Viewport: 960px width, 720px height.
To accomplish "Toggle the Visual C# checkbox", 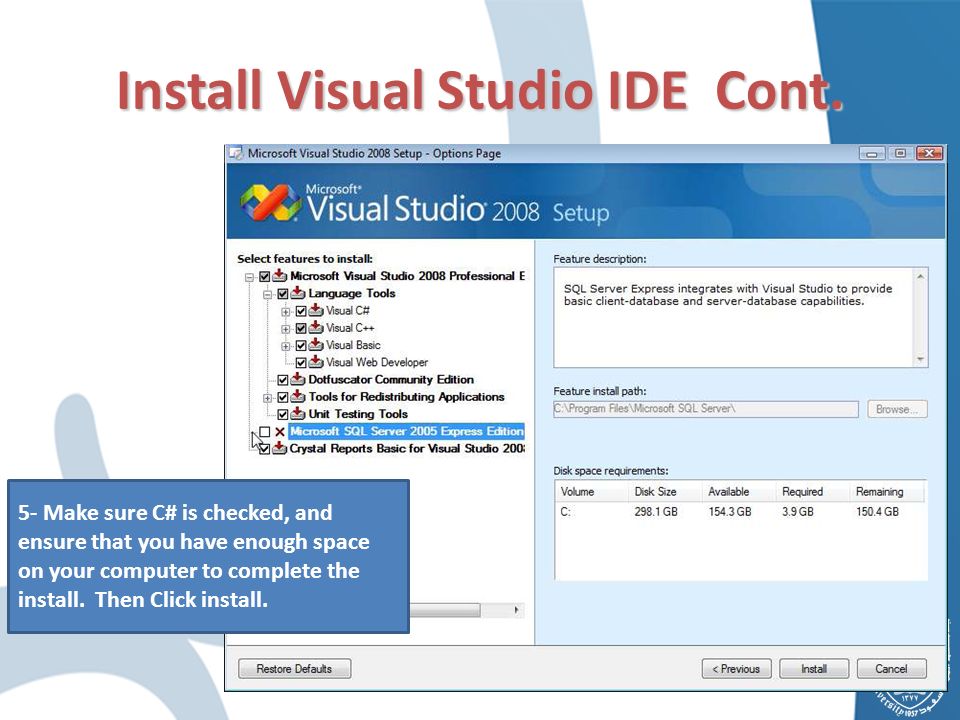I will [x=301, y=312].
